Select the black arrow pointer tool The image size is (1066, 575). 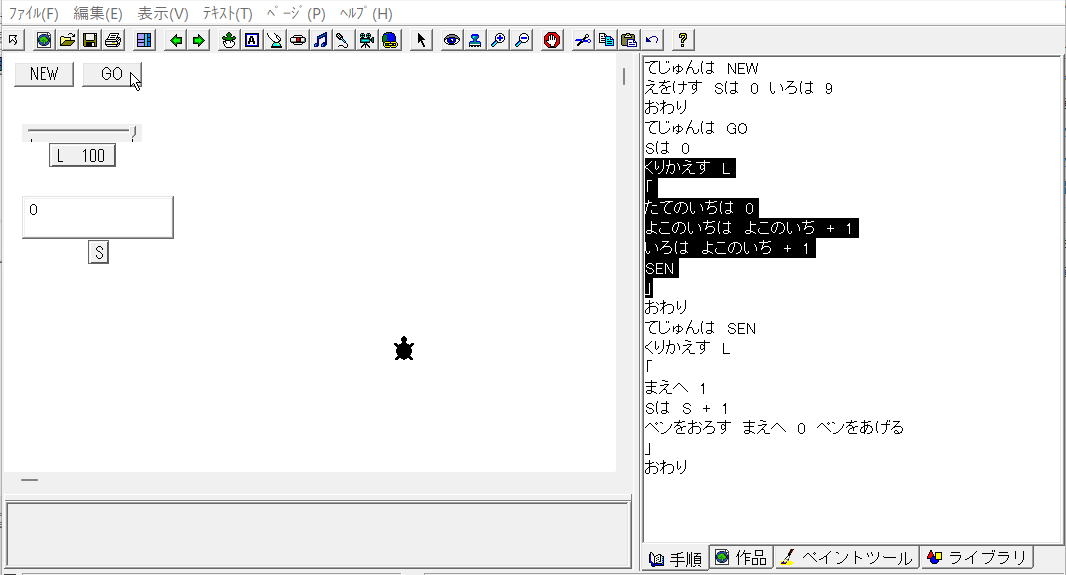click(x=422, y=40)
